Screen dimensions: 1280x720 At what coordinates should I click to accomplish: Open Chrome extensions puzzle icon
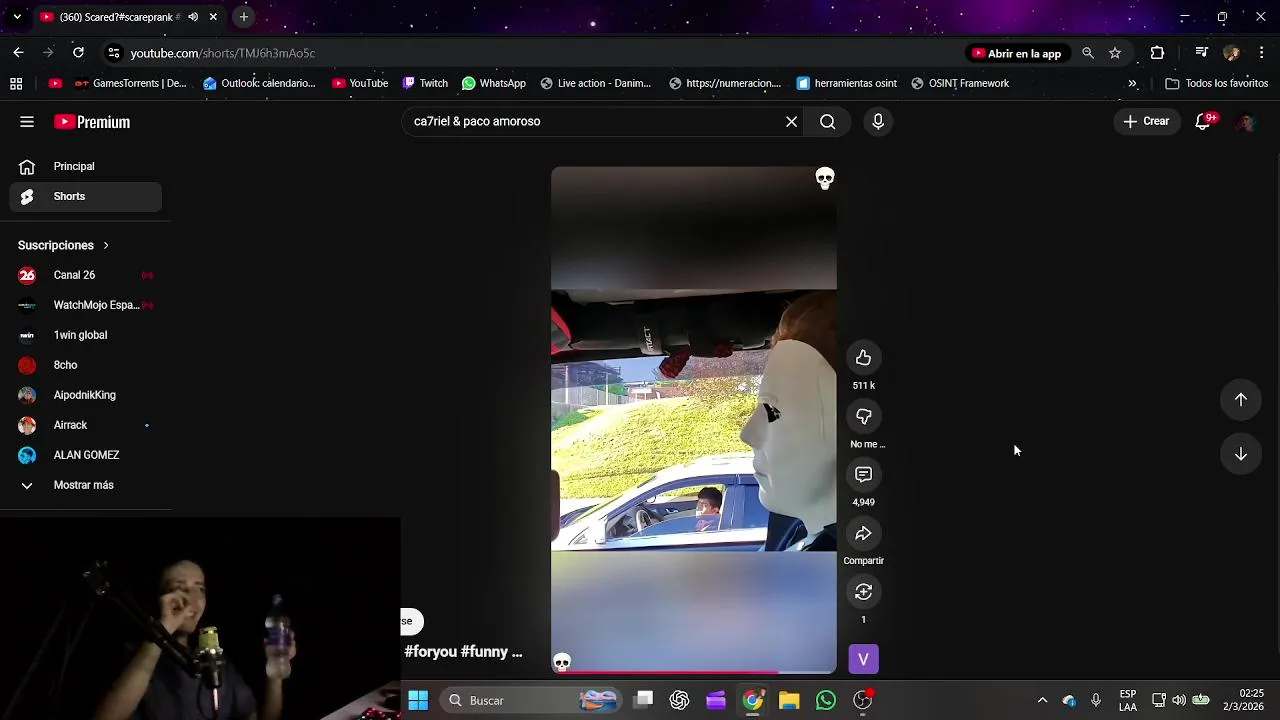[1157, 53]
